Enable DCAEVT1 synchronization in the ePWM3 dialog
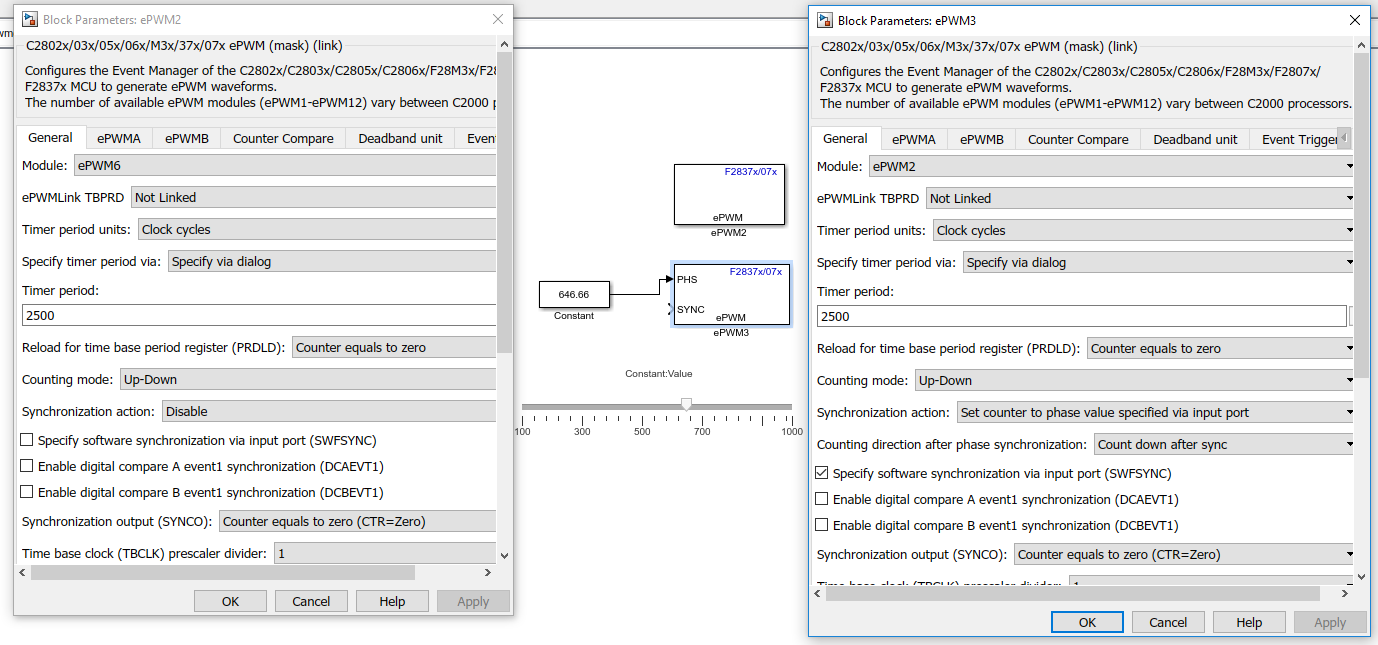Image resolution: width=1378 pixels, height=645 pixels. (822, 499)
